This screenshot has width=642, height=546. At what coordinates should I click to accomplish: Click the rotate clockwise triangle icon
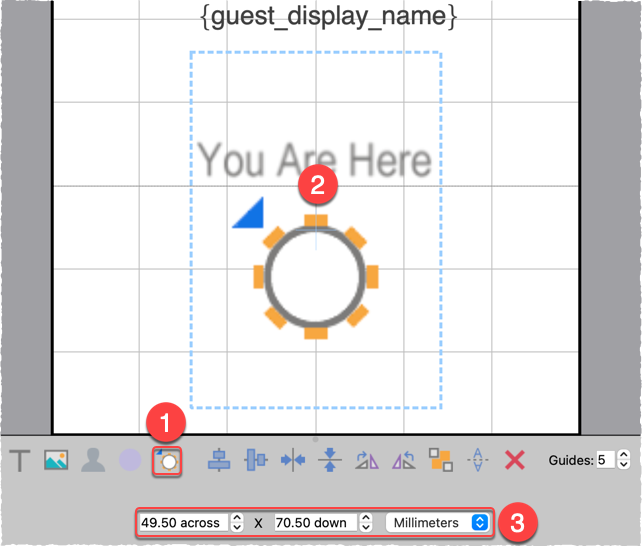(367, 460)
